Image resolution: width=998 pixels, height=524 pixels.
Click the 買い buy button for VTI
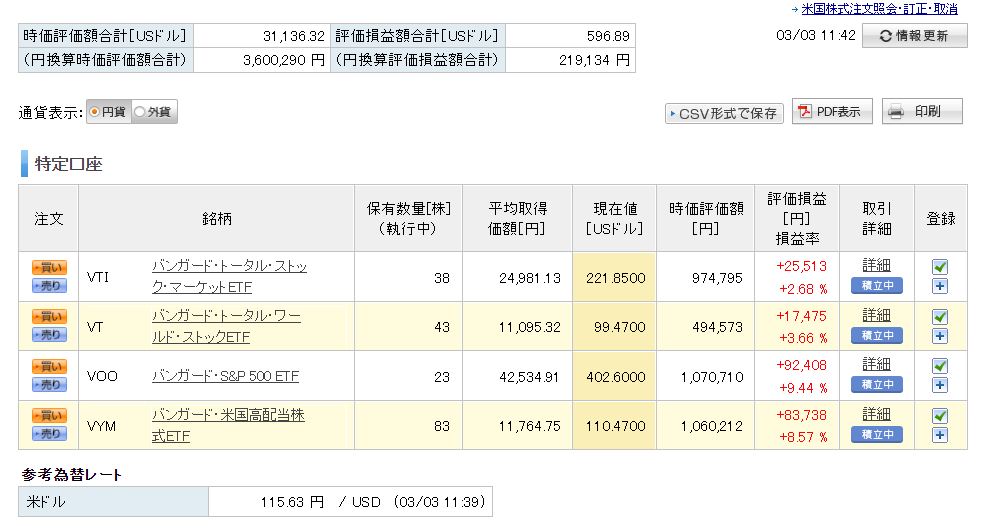click(x=50, y=267)
